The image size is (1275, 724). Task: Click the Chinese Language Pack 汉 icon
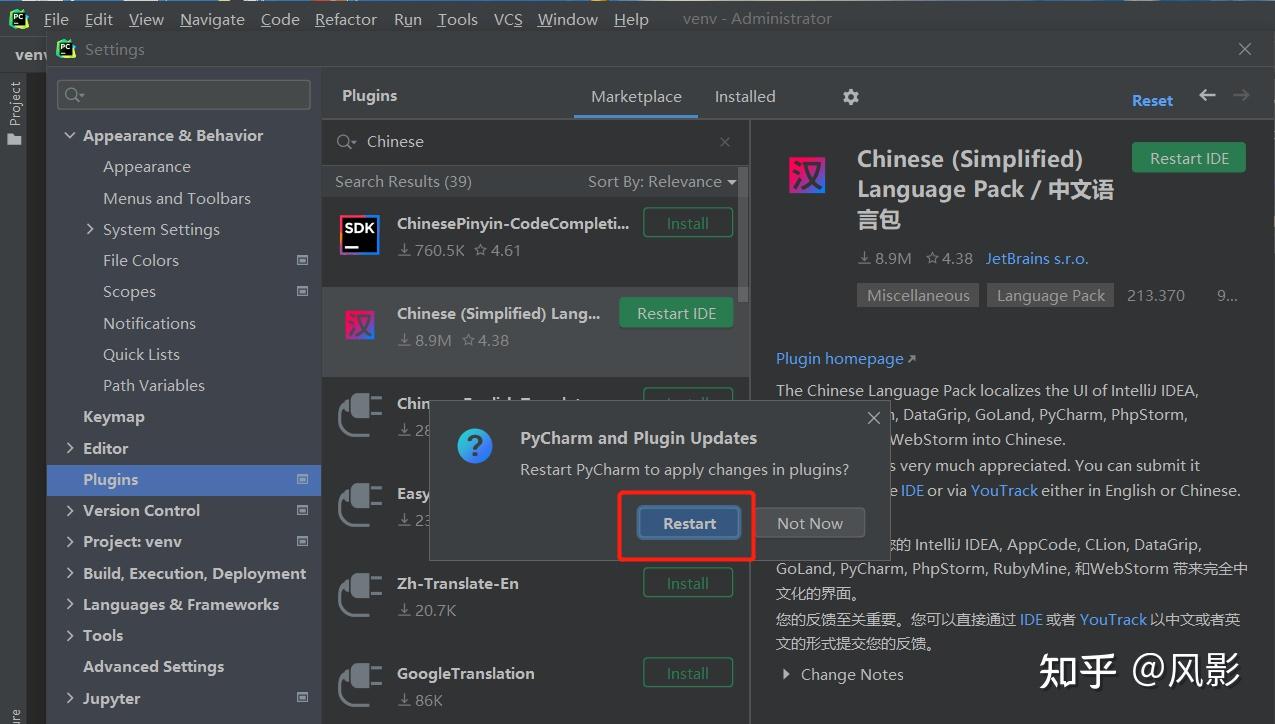(806, 174)
